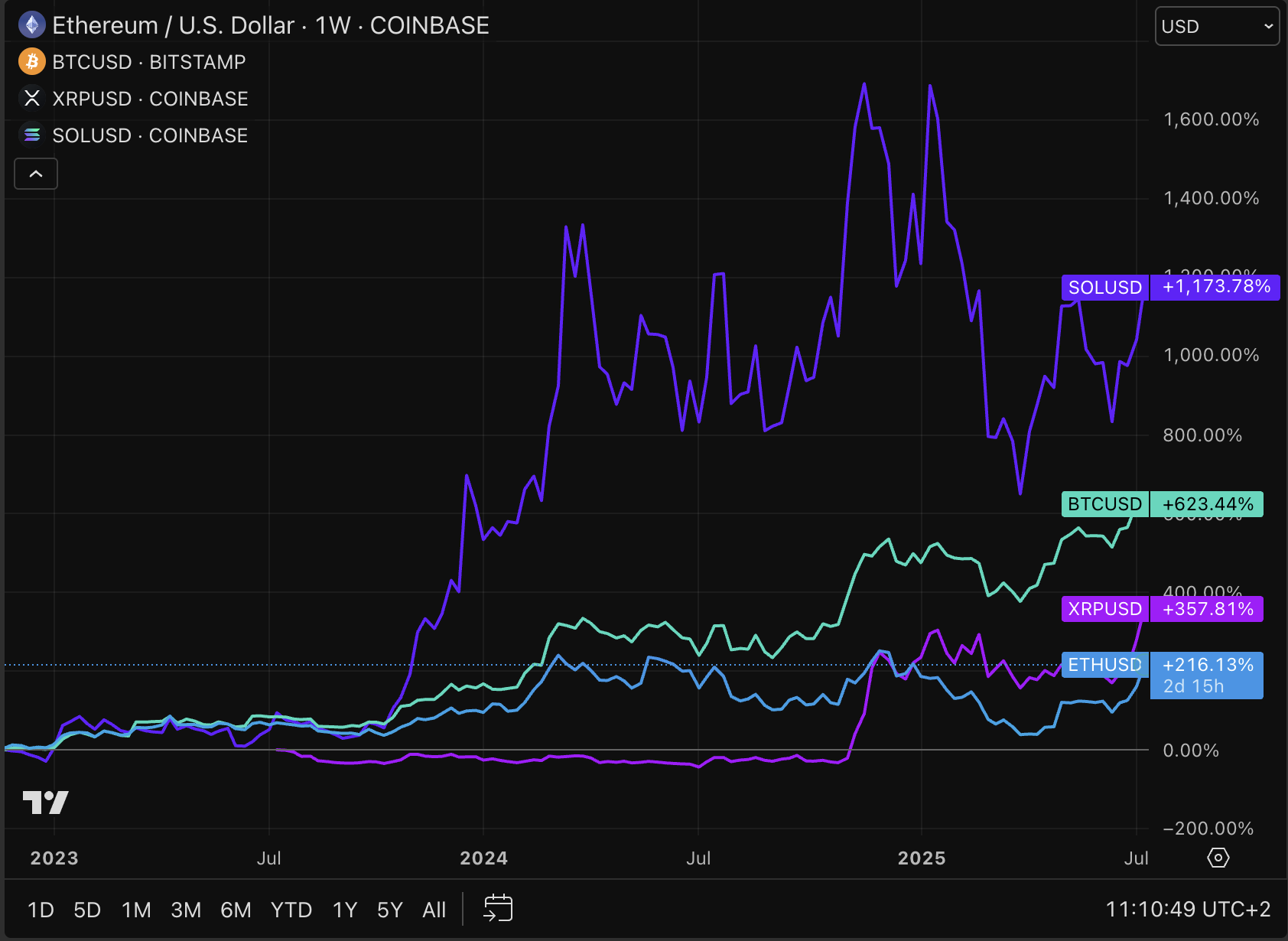
Task: Click the Solana logo icon
Action: coord(31,135)
